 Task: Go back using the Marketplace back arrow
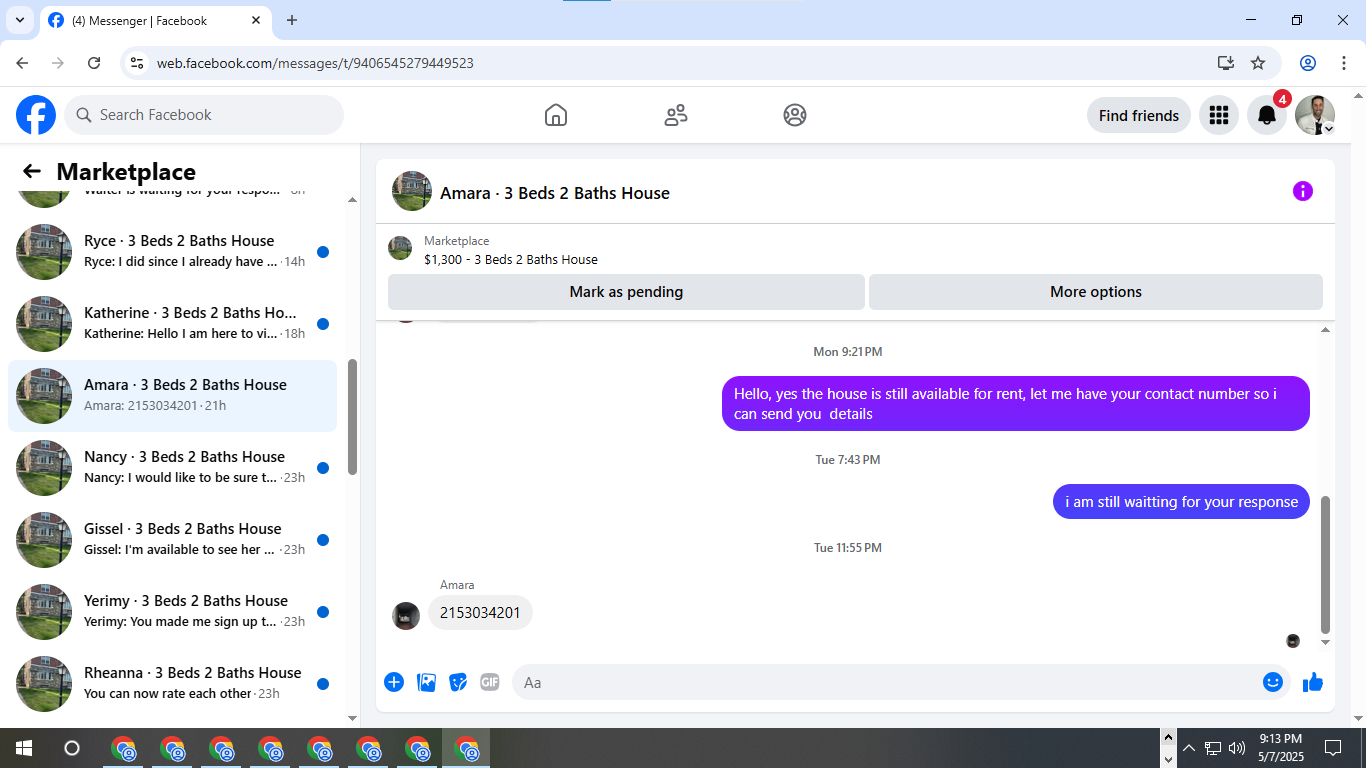32,171
